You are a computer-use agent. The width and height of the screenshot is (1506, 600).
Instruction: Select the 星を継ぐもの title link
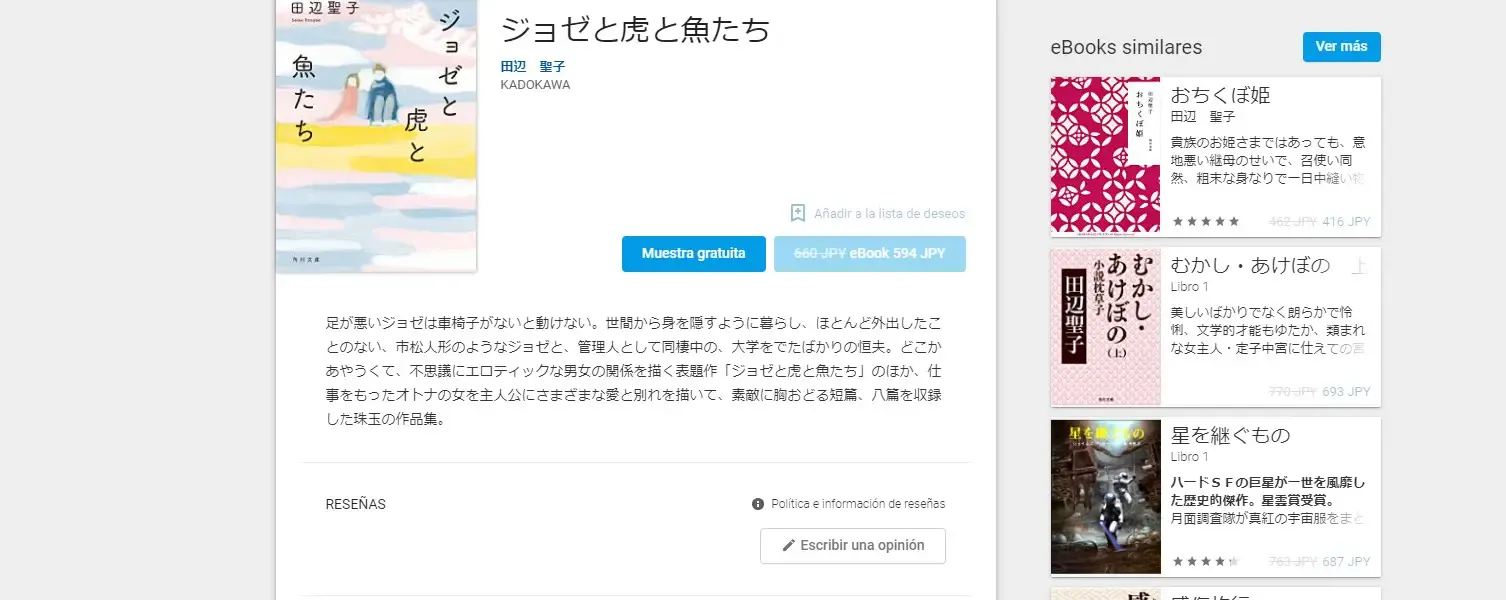coord(1230,436)
